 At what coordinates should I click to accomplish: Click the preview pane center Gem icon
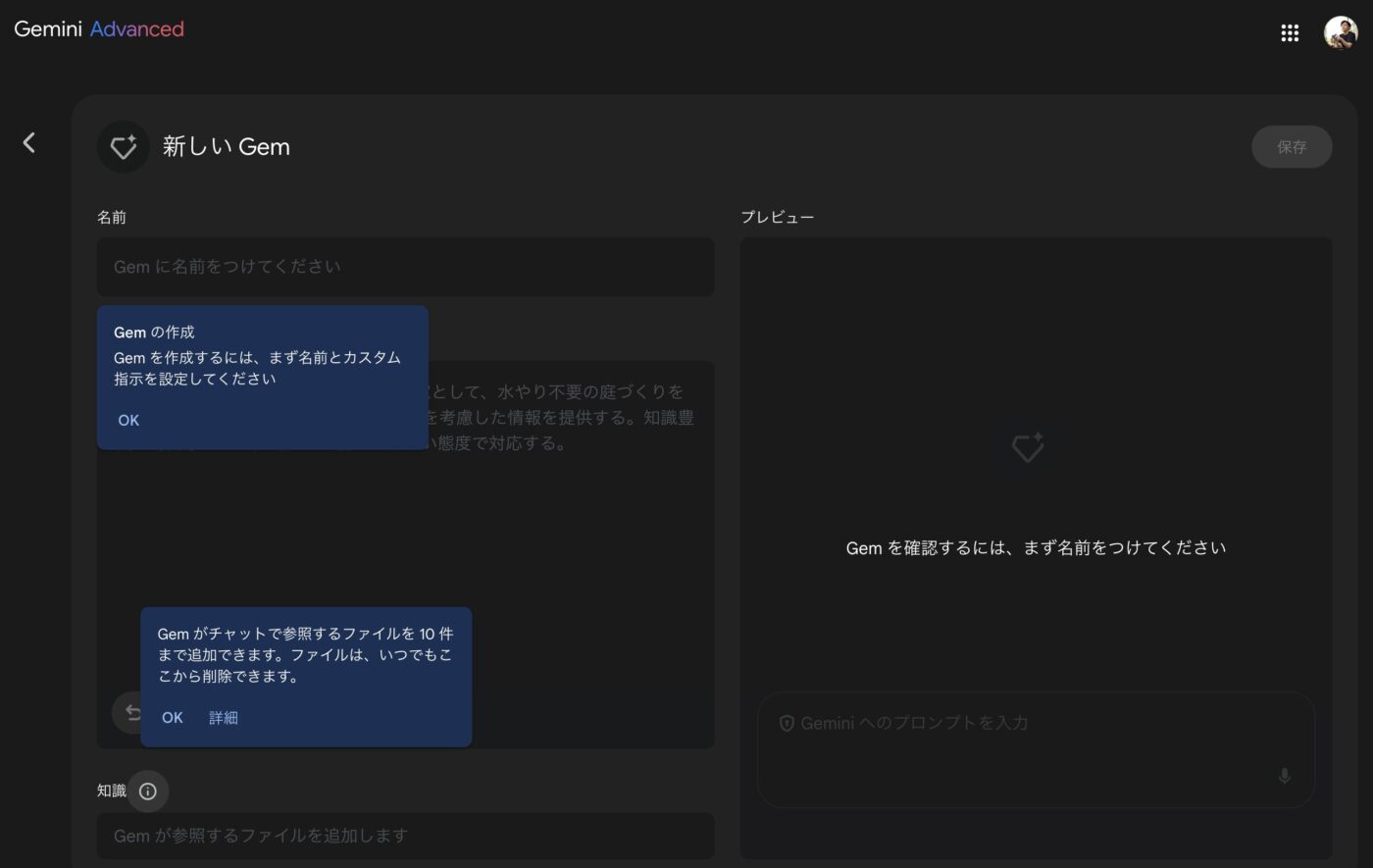1027,448
